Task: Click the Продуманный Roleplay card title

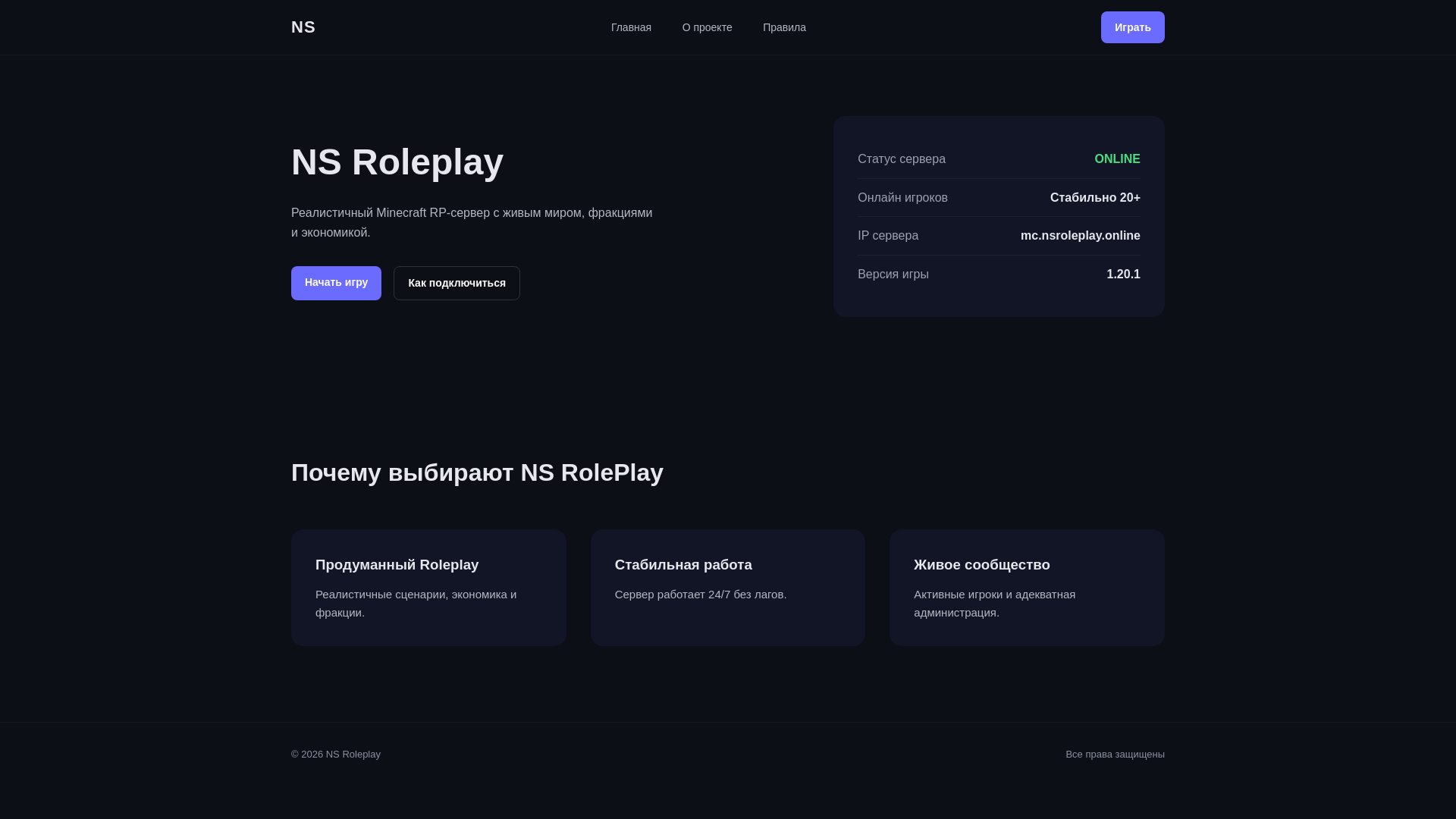Action: pos(397,565)
